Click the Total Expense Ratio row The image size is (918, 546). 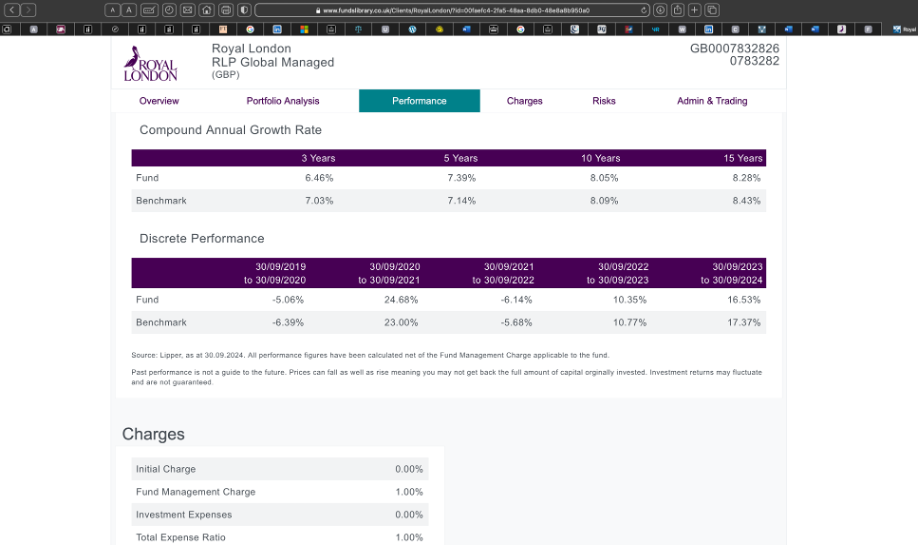[x=280, y=537]
